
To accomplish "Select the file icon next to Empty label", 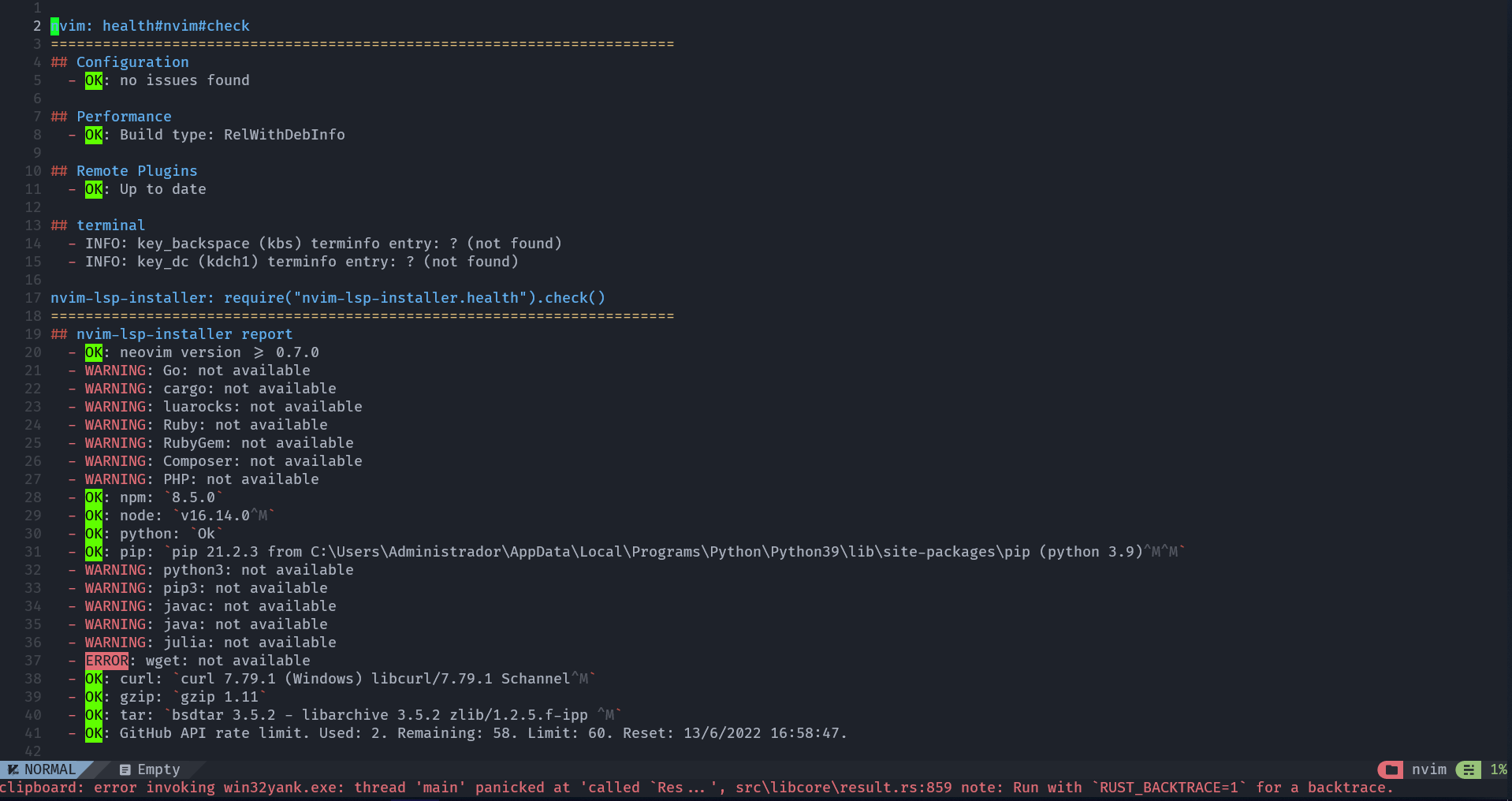I will pyautogui.click(x=124, y=769).
